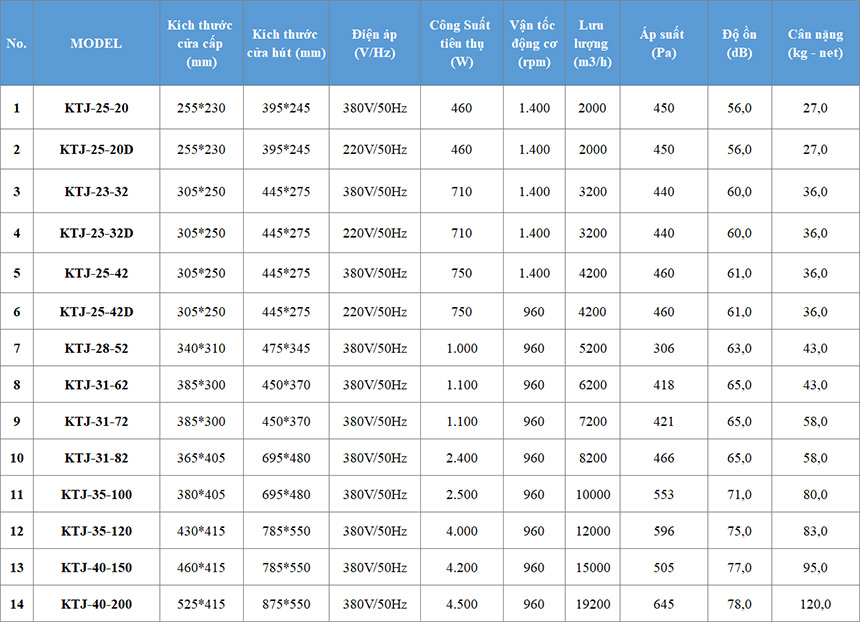The width and height of the screenshot is (860, 622).
Task: Click the Áp suất (Pa) header
Action: [663, 43]
